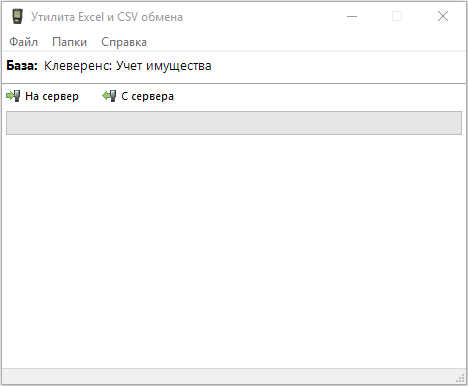This screenshot has width=468, height=386.
Task: Open the Папки menu
Action: 69,42
